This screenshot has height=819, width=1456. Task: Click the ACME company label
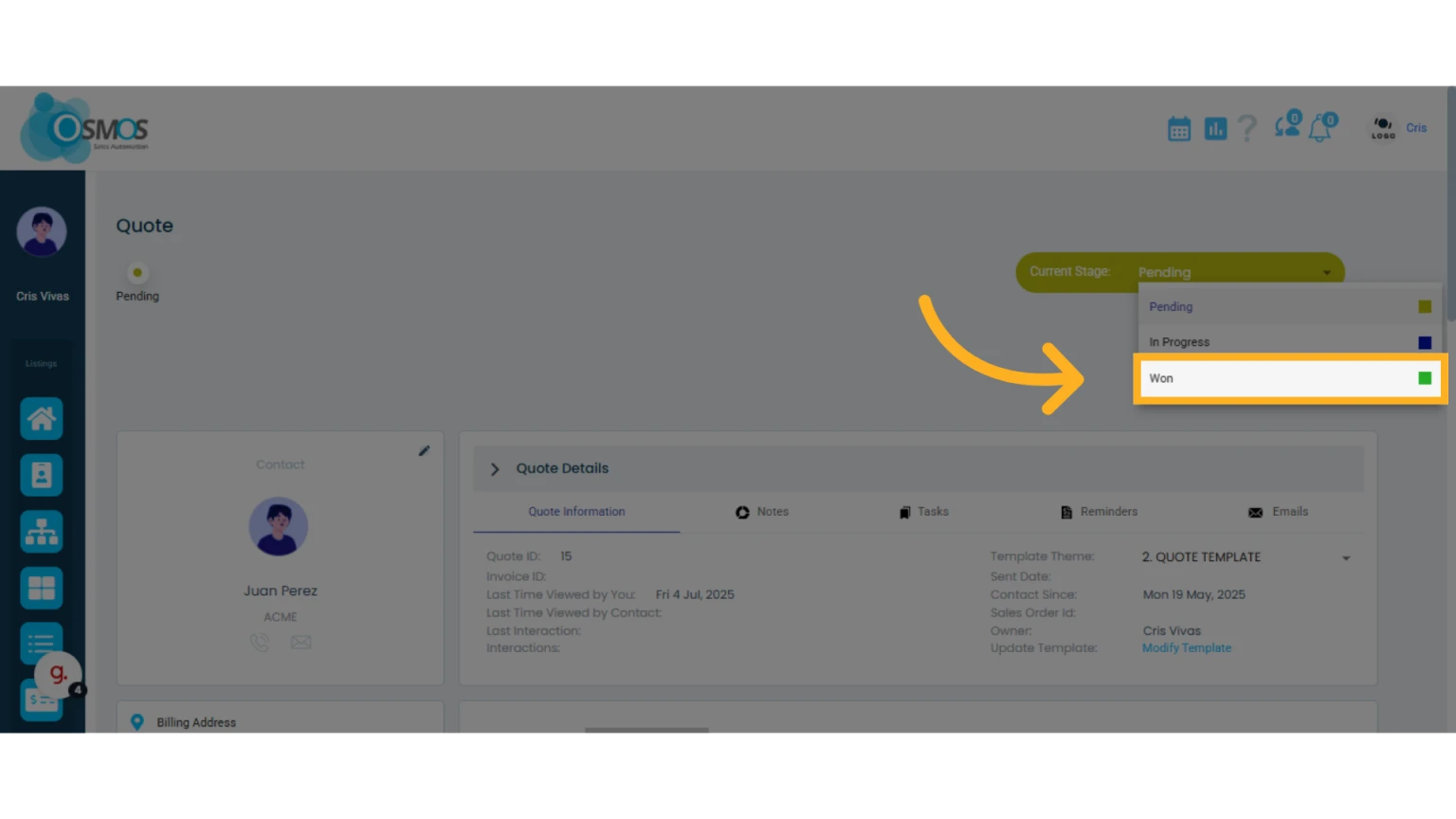tap(281, 617)
